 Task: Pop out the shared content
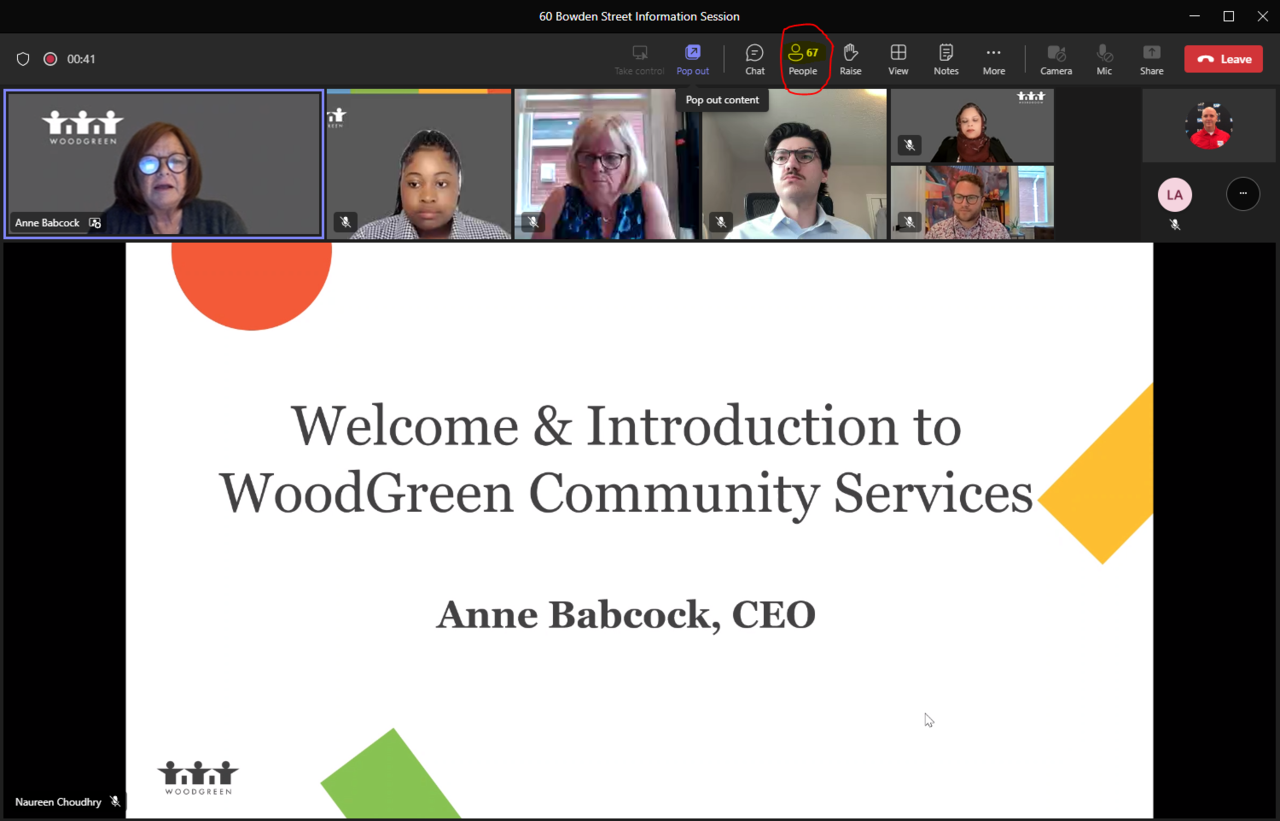(x=692, y=59)
